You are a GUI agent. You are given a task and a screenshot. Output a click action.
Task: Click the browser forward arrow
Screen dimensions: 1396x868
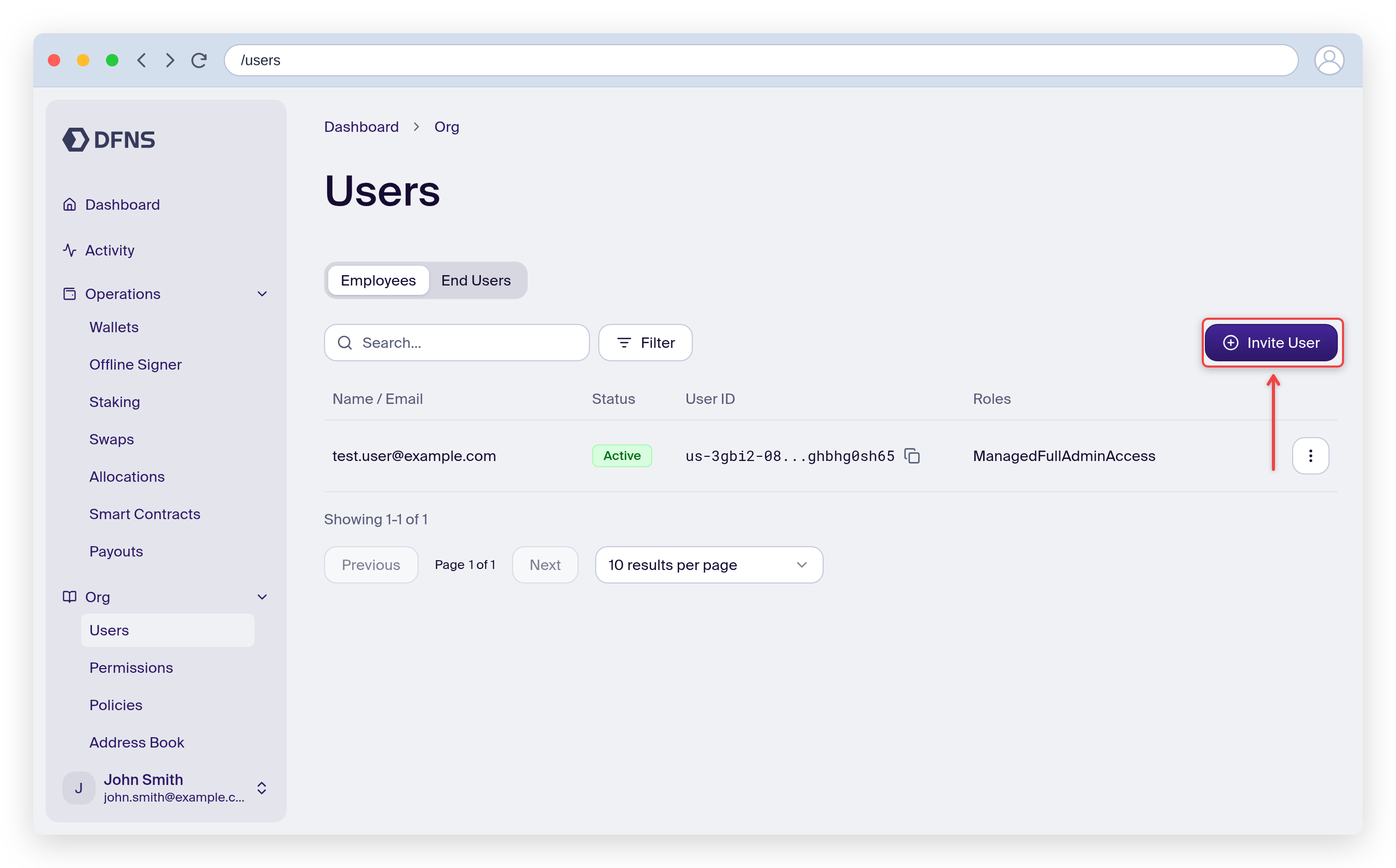[170, 60]
